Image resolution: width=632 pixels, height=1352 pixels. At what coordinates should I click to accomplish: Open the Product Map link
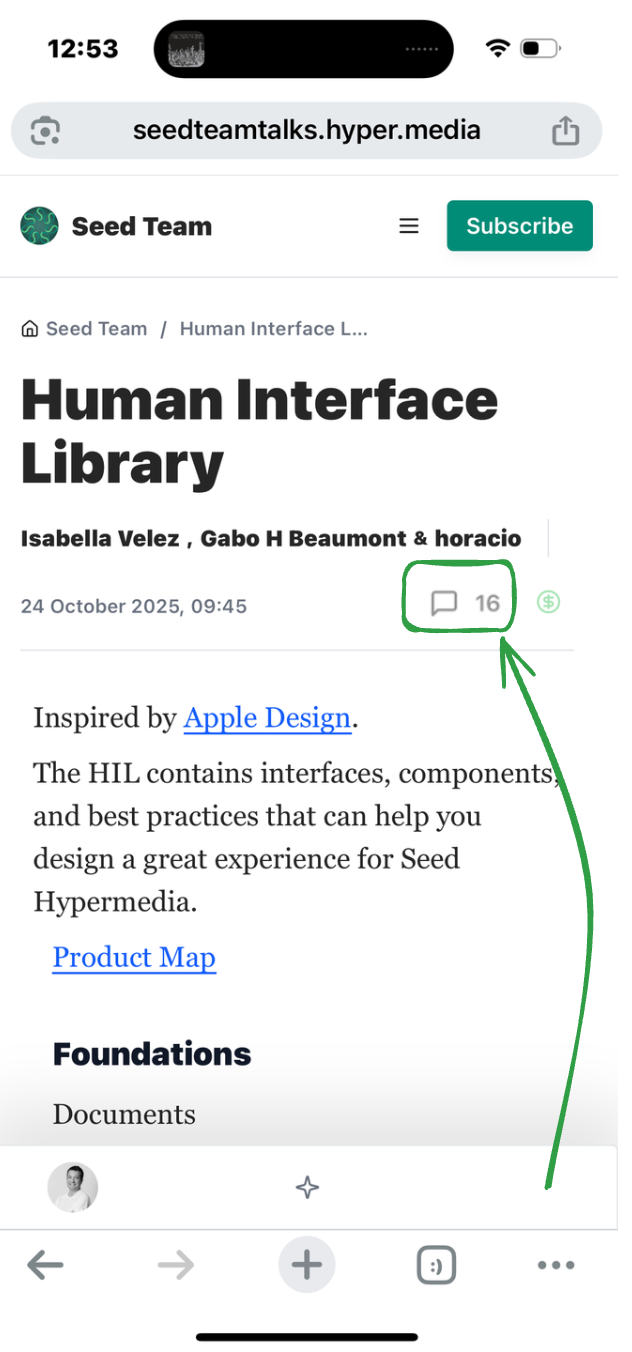click(x=134, y=957)
